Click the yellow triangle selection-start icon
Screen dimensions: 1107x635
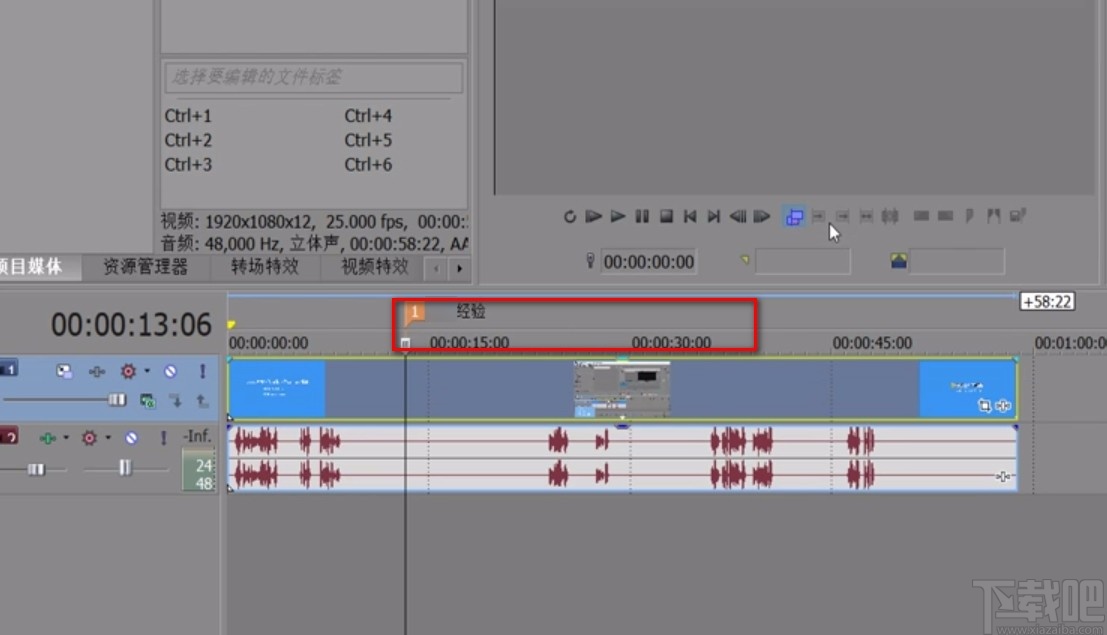click(x=745, y=261)
